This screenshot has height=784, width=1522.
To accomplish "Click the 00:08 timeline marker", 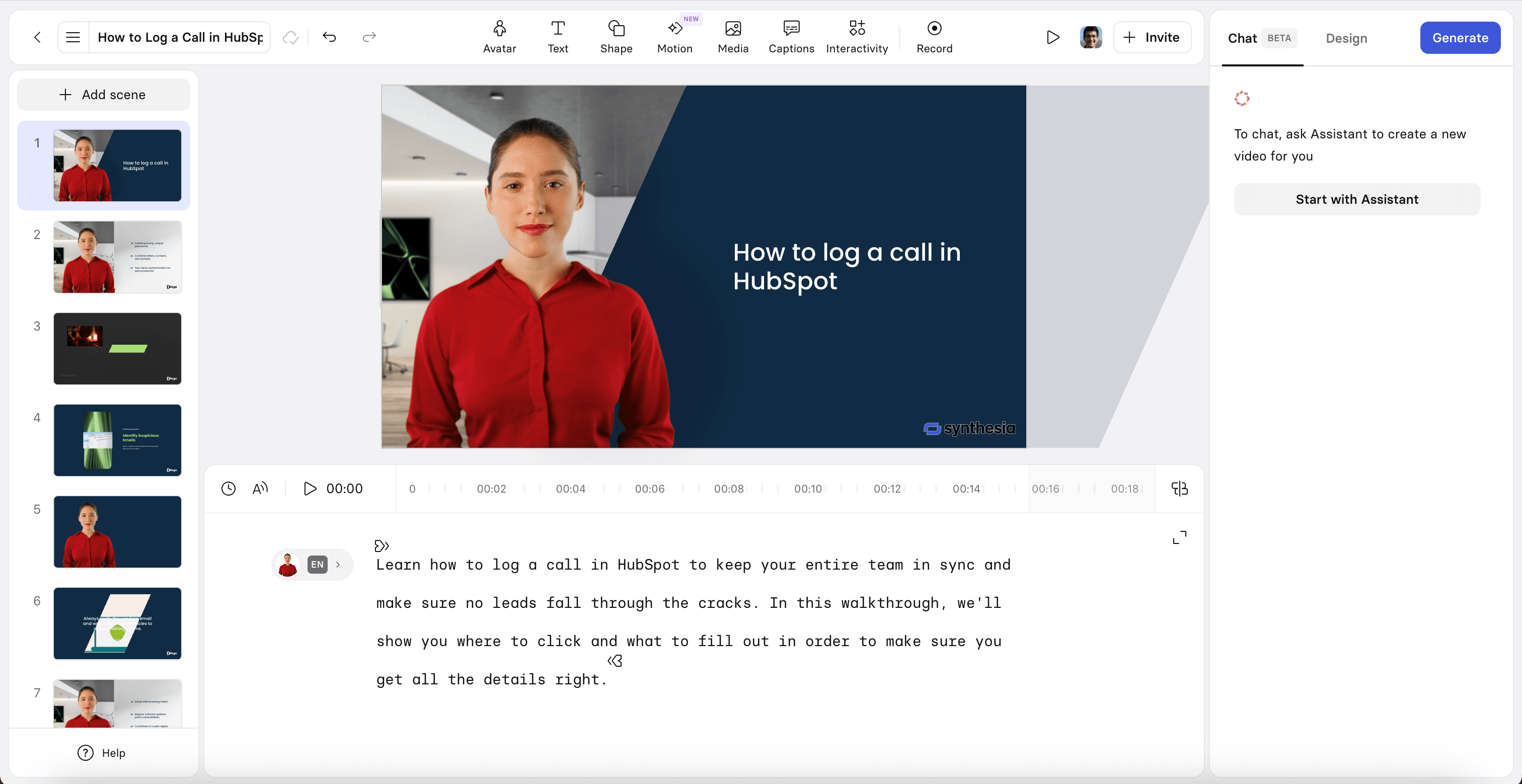I will (x=728, y=489).
